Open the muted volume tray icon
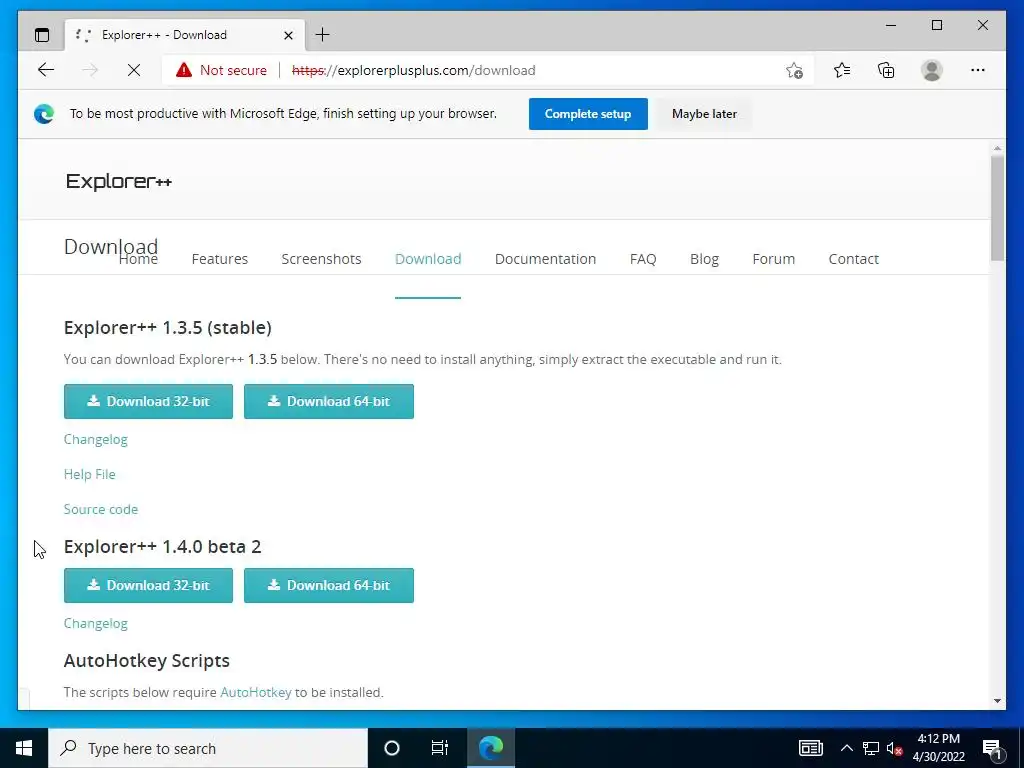Viewport: 1024px width, 768px height. 894,748
